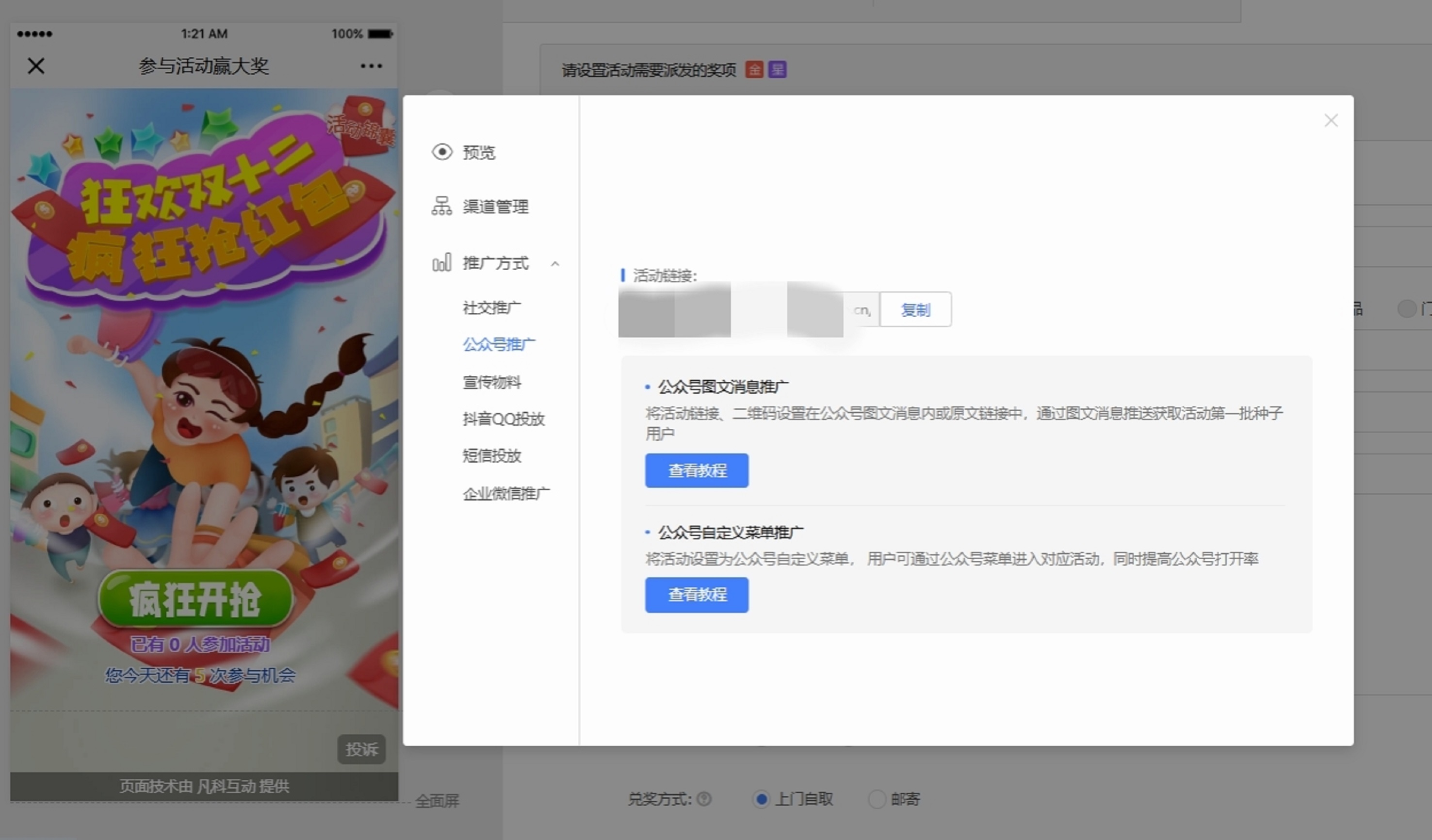Screen dimensions: 1432x840
Task: Select the 上门自取 radio option
Action: (x=762, y=799)
